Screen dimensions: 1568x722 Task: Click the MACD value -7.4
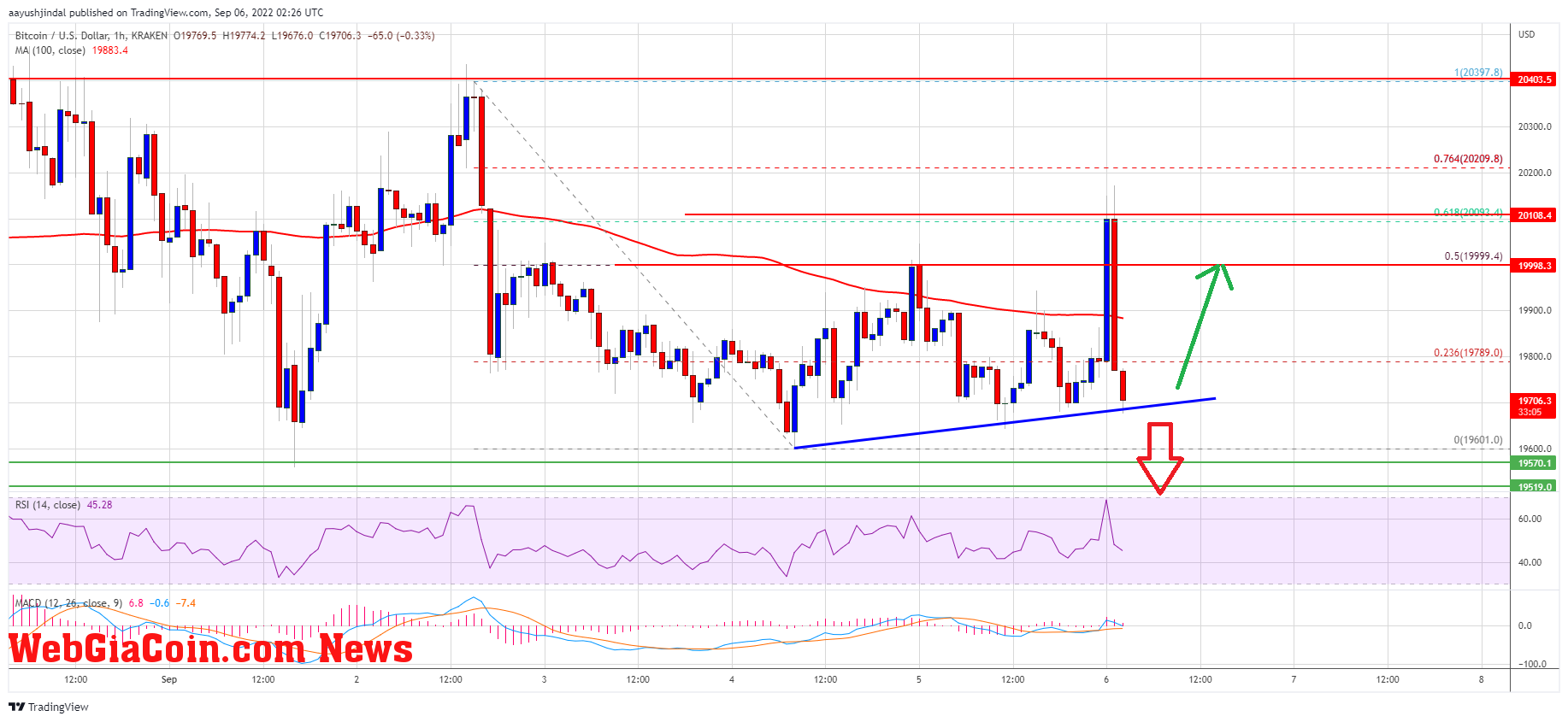[x=186, y=603]
